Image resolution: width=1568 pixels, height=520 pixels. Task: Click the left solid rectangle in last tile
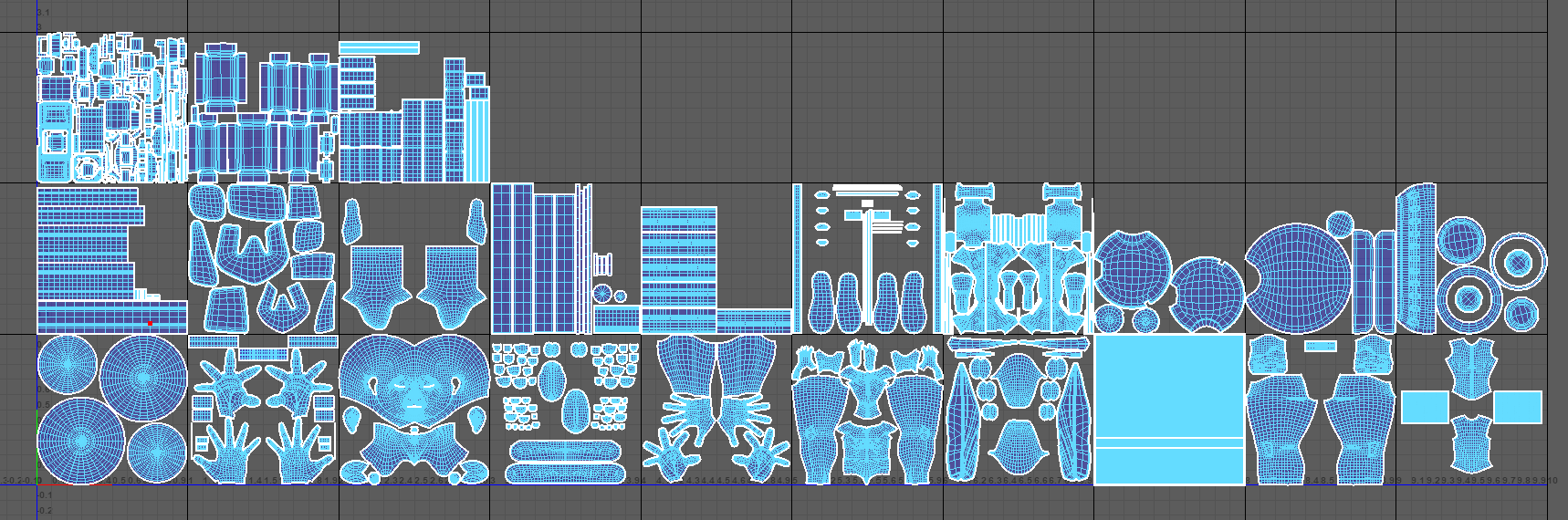coord(1425,407)
